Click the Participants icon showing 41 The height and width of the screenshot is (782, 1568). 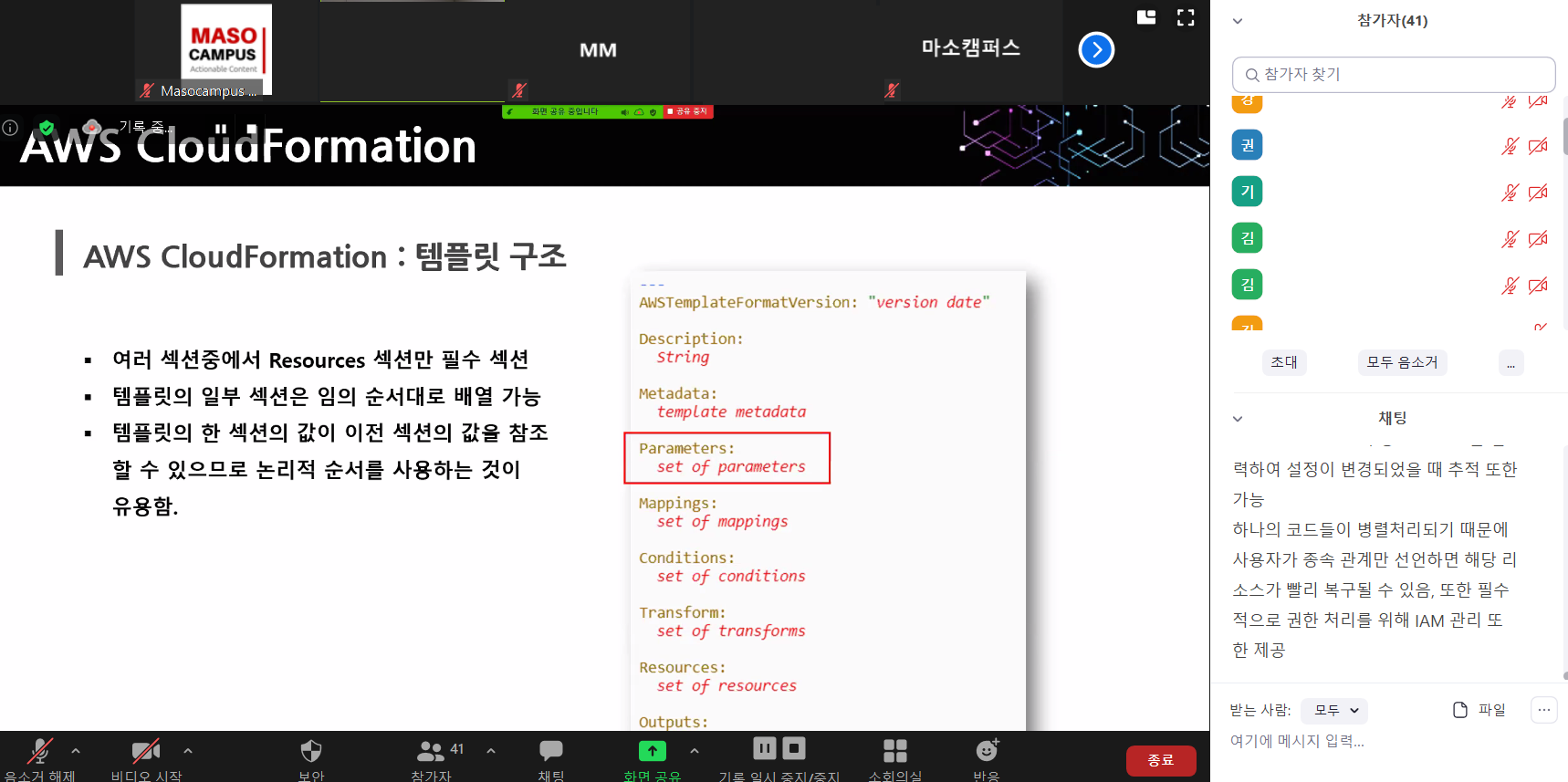[x=431, y=752]
